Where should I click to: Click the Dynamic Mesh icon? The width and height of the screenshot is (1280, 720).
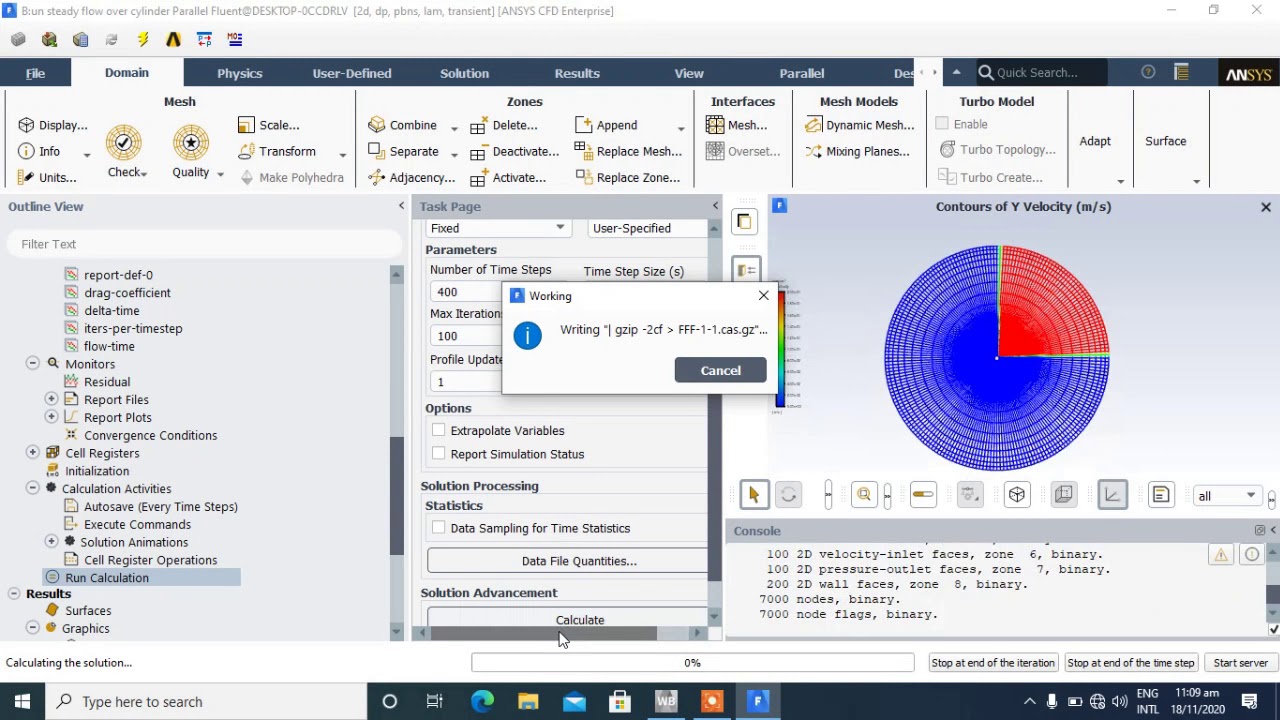(x=812, y=125)
